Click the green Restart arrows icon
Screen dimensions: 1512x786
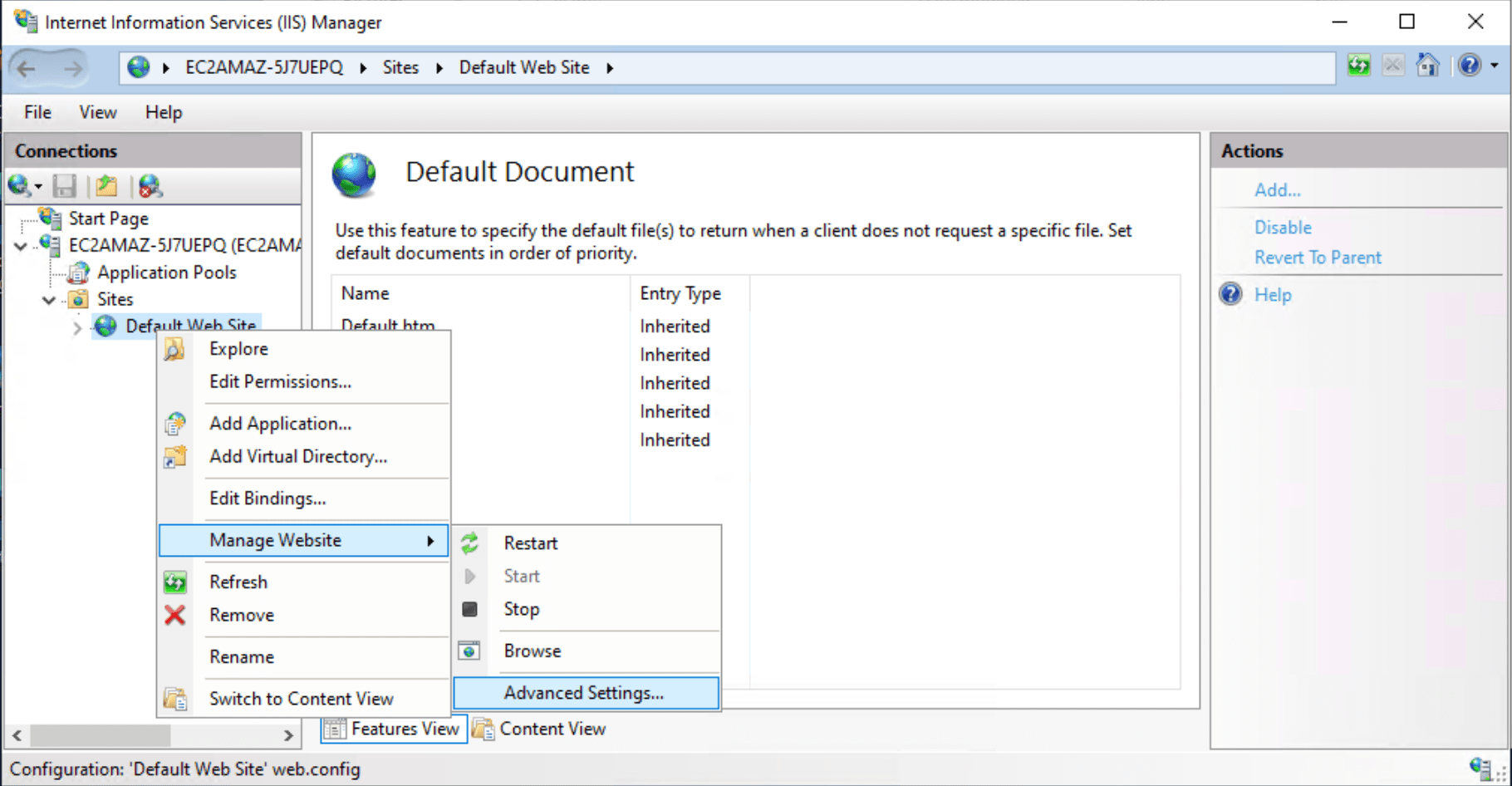[469, 543]
